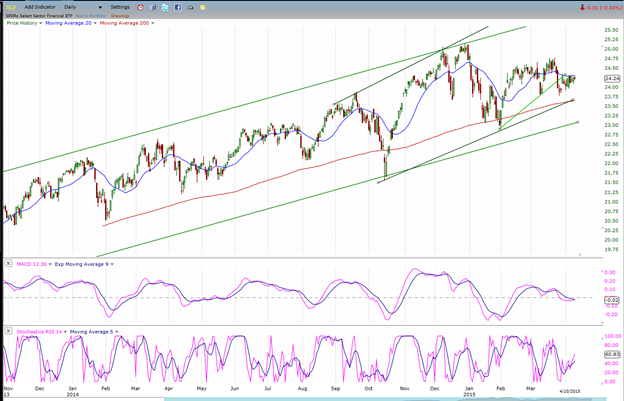Click the 60.83 Stochastics value label
The width and height of the screenshot is (624, 401).
click(612, 354)
